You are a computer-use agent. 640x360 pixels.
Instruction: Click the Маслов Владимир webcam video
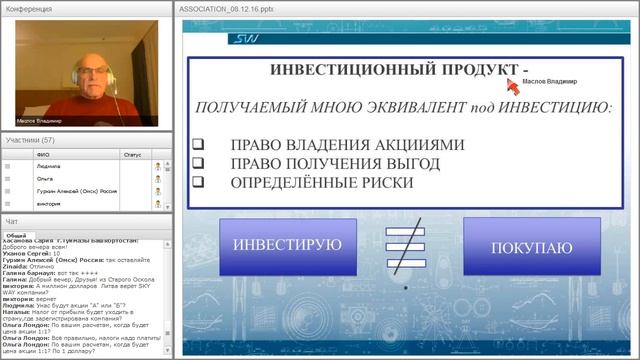[87, 73]
